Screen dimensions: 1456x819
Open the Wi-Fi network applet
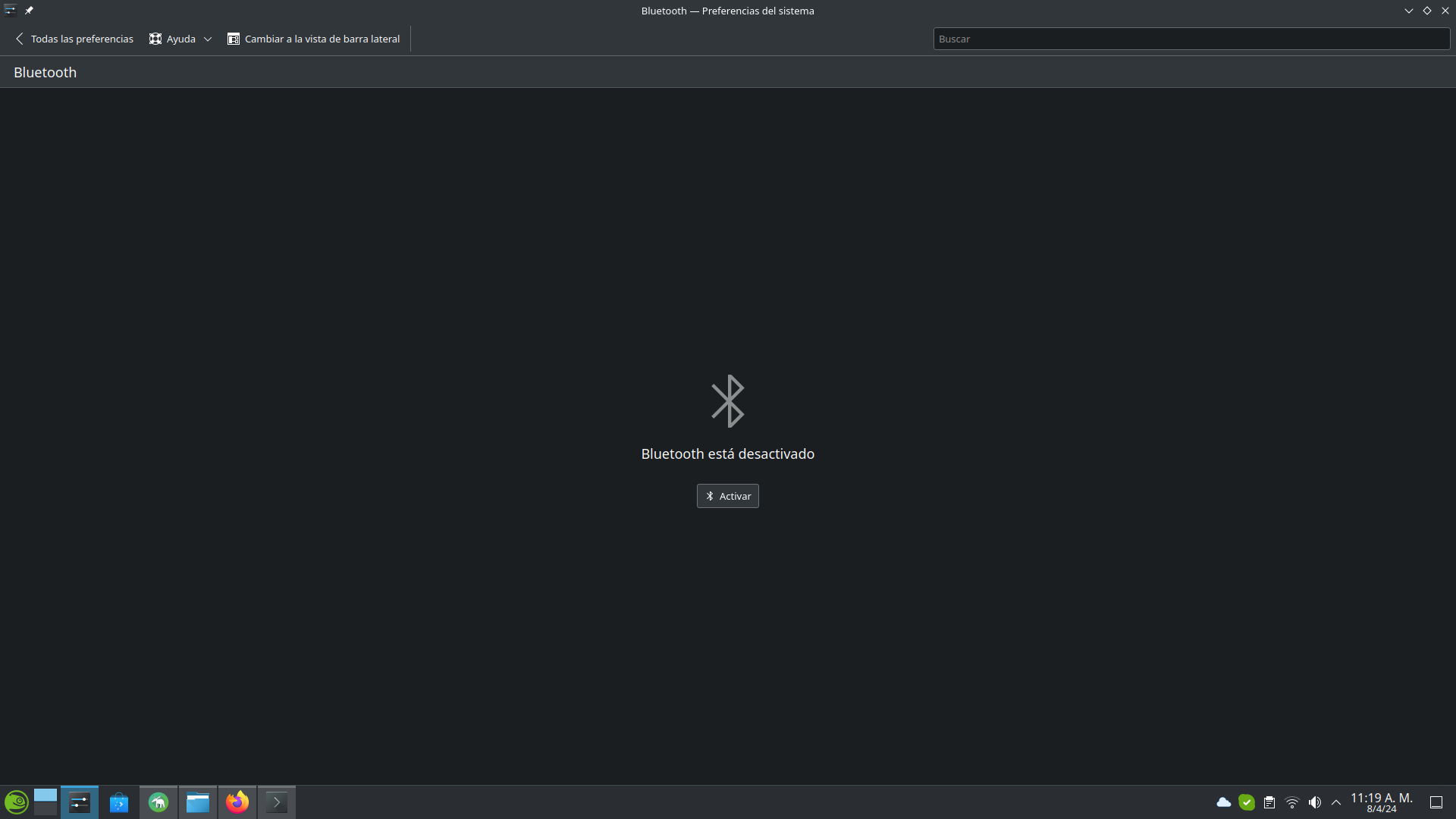coord(1292,802)
